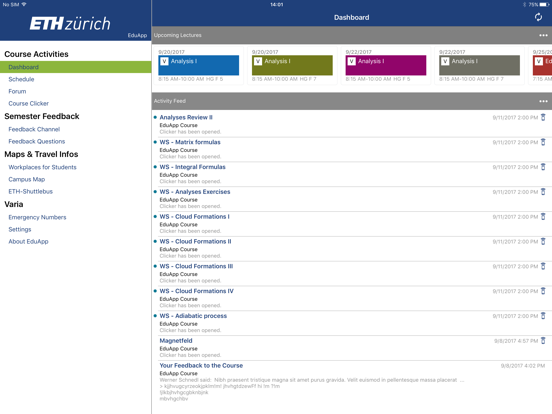Open the olive Analysis I lecture card
The image size is (552, 414).
click(292, 65)
